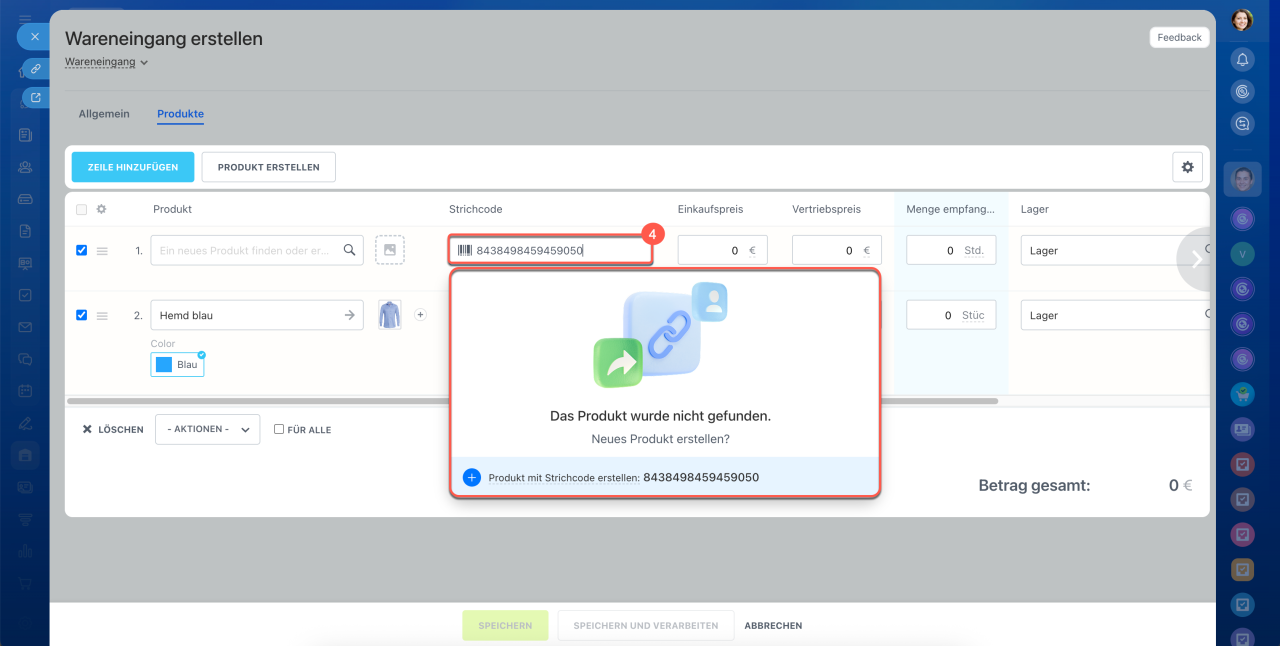The width and height of the screenshot is (1280, 646).
Task: Open the Aktionen dropdown
Action: pyautogui.click(x=207, y=429)
